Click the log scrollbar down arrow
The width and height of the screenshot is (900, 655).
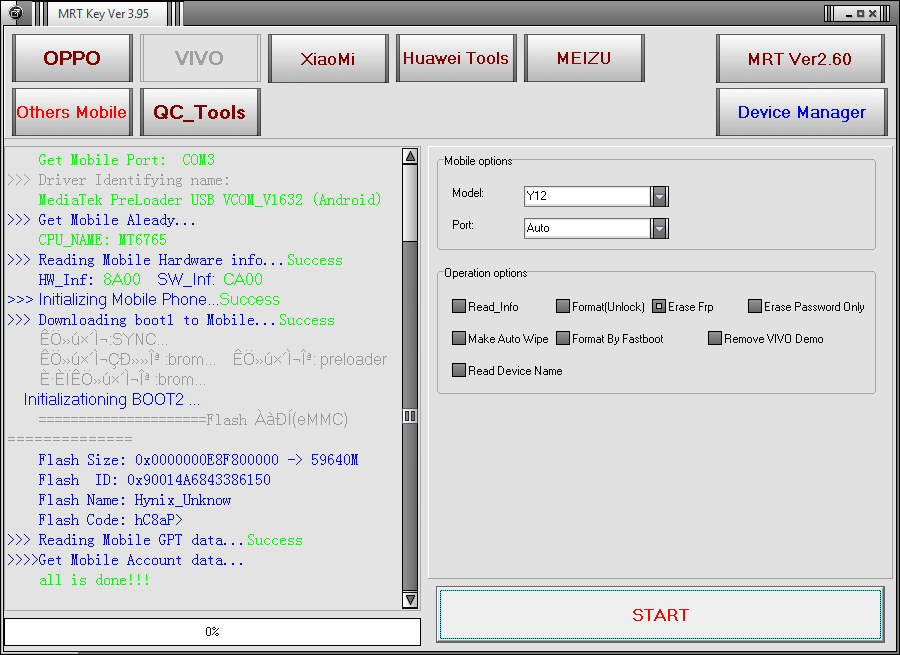point(410,600)
